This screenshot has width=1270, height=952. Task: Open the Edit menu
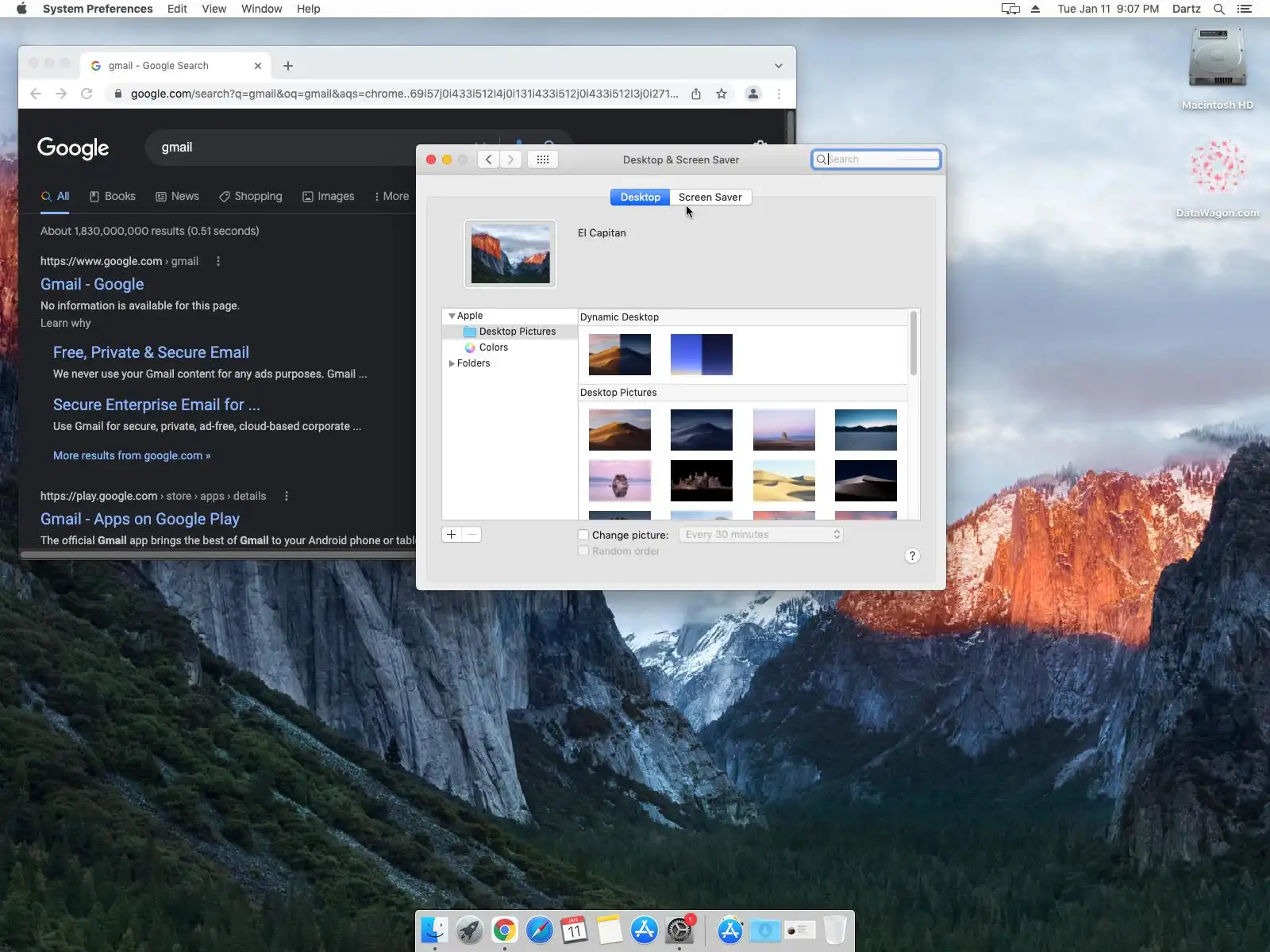point(177,9)
